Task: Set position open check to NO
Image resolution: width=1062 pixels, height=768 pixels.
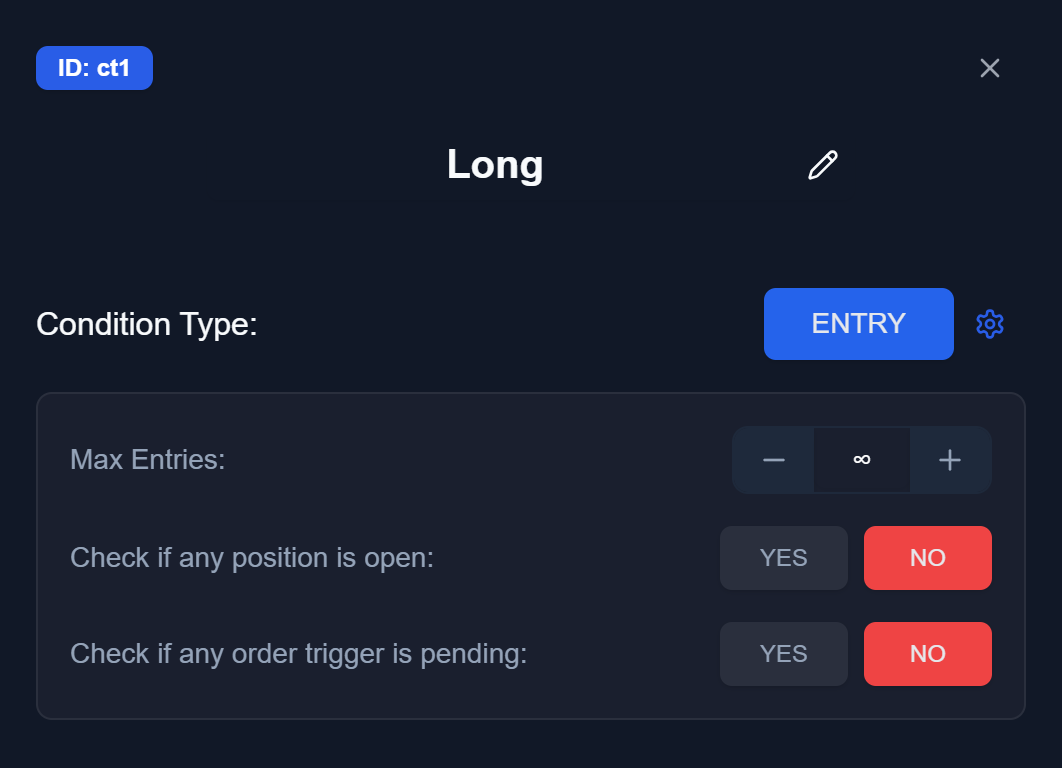Action: 928,558
